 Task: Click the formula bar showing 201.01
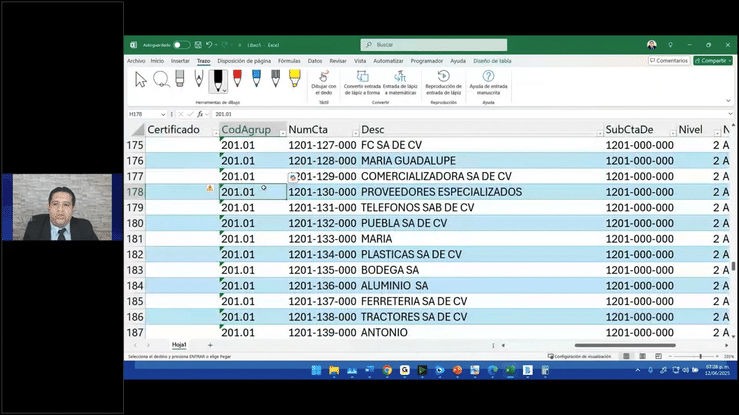tap(469, 114)
